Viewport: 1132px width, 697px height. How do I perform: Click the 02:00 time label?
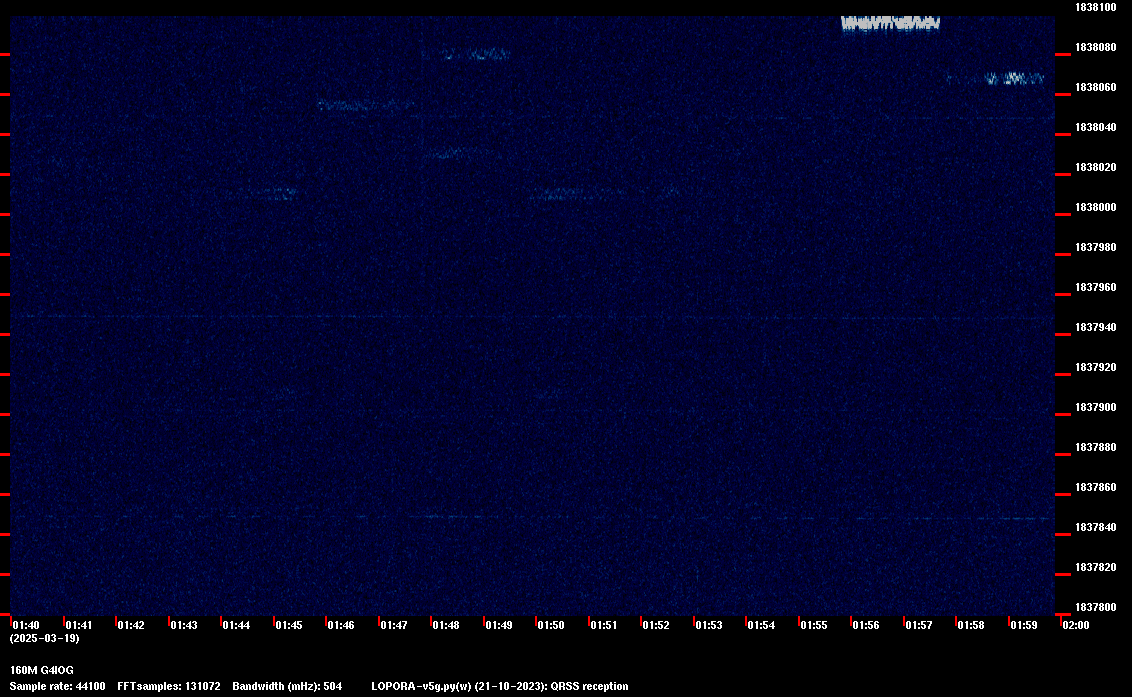click(1076, 625)
